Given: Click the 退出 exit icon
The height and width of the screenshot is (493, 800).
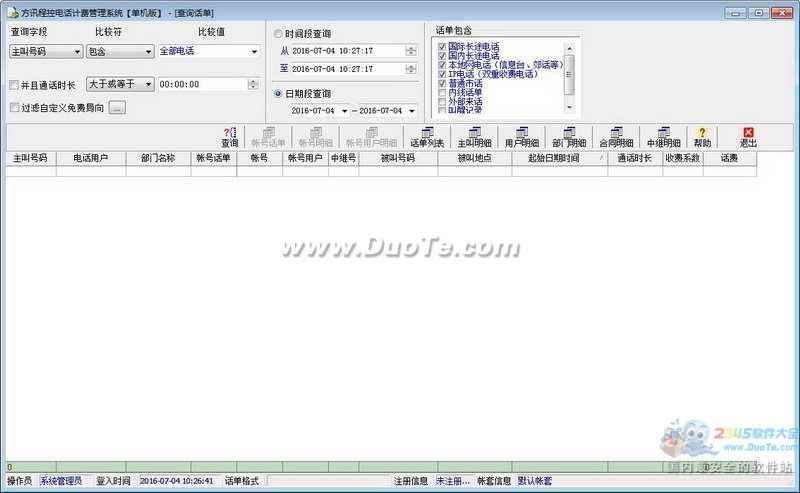Looking at the screenshot, I should coord(748,137).
